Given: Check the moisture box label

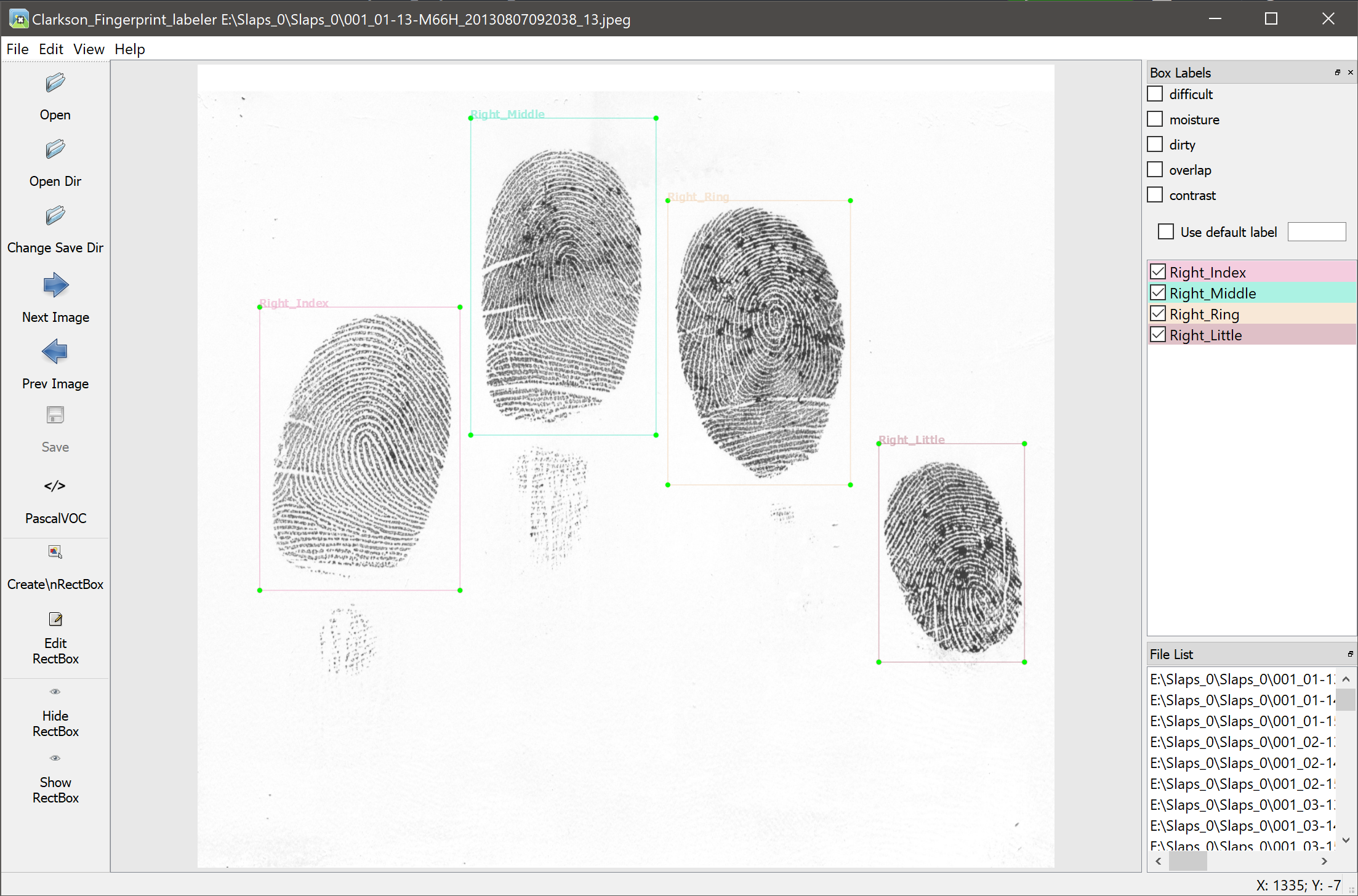Looking at the screenshot, I should coord(1155,119).
